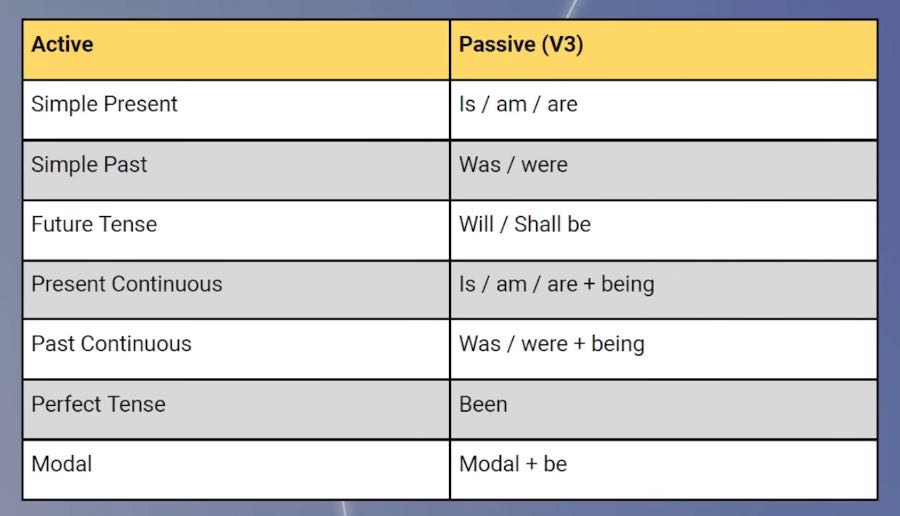
Task: Click the Present Continuous cell
Action: point(236,289)
